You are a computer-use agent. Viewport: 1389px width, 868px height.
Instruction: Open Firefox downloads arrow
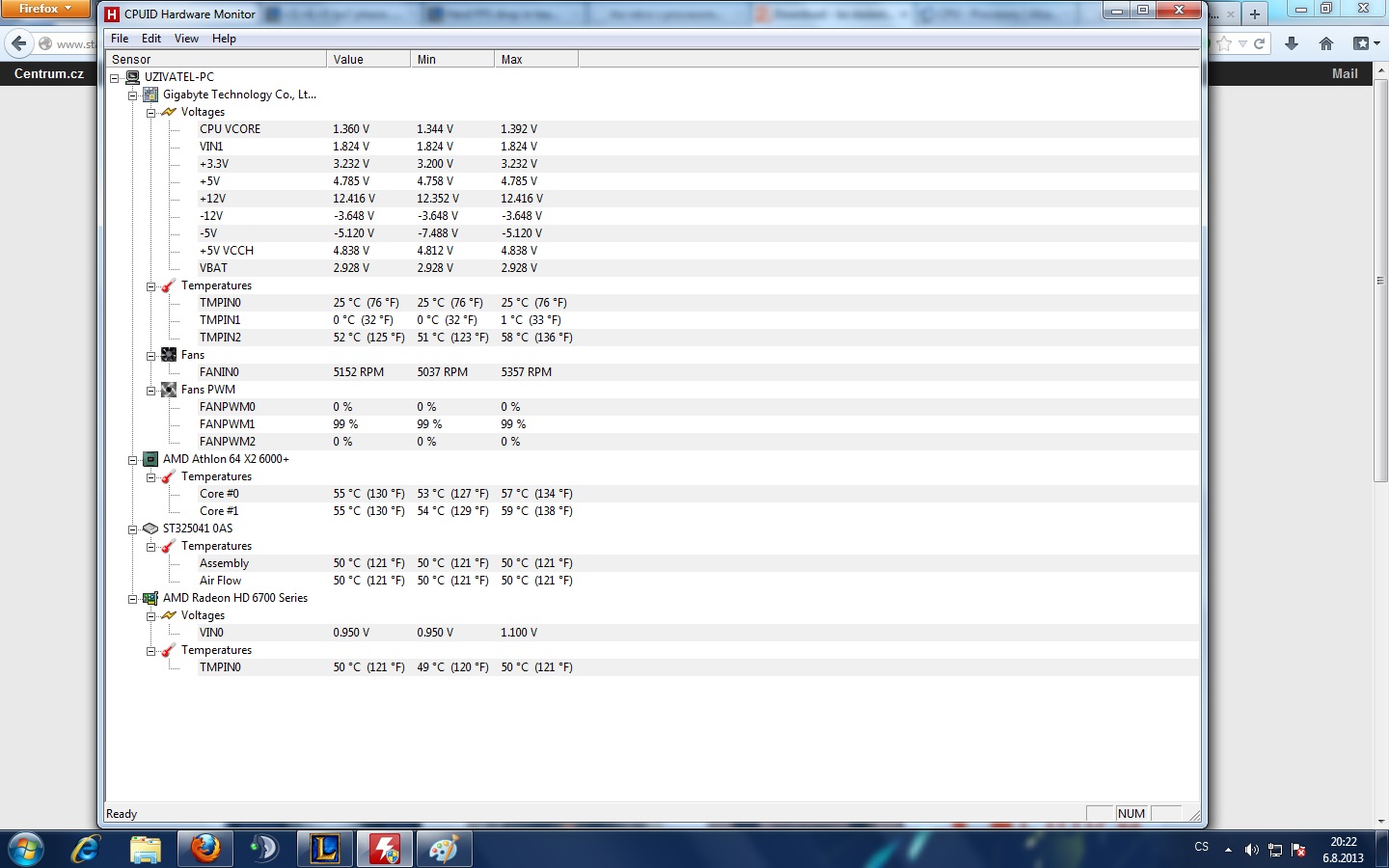[x=1292, y=43]
